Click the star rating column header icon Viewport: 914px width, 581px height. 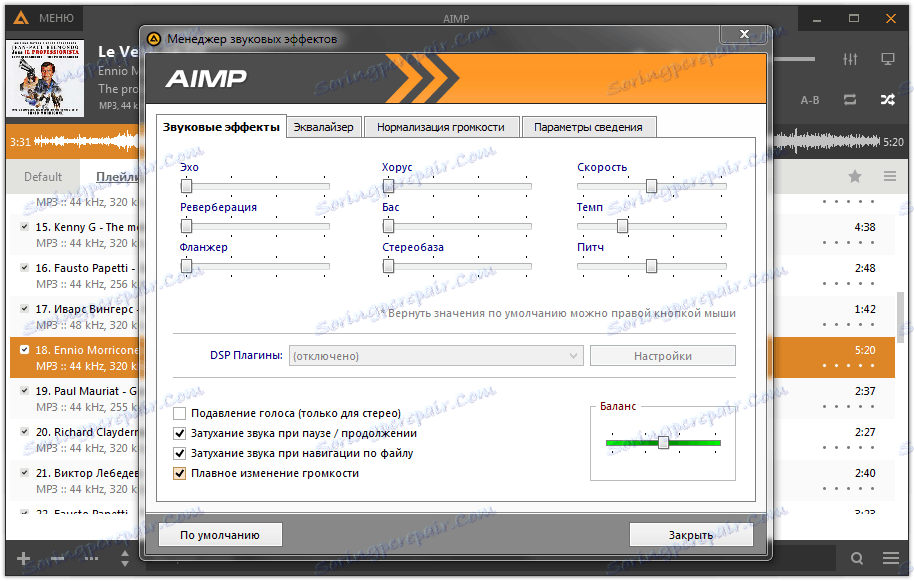click(x=855, y=176)
